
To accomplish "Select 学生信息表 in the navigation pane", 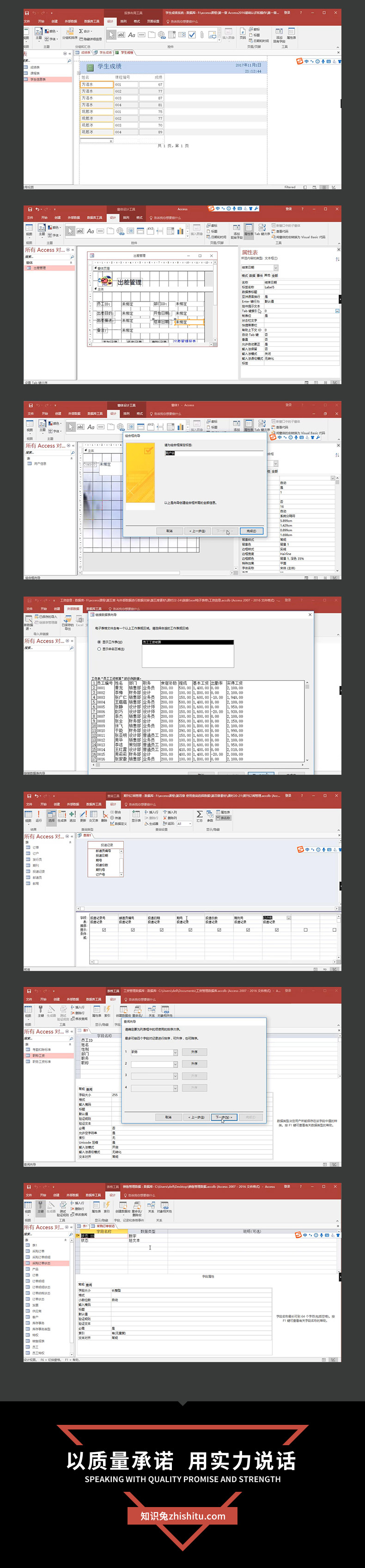I will point(48,79).
